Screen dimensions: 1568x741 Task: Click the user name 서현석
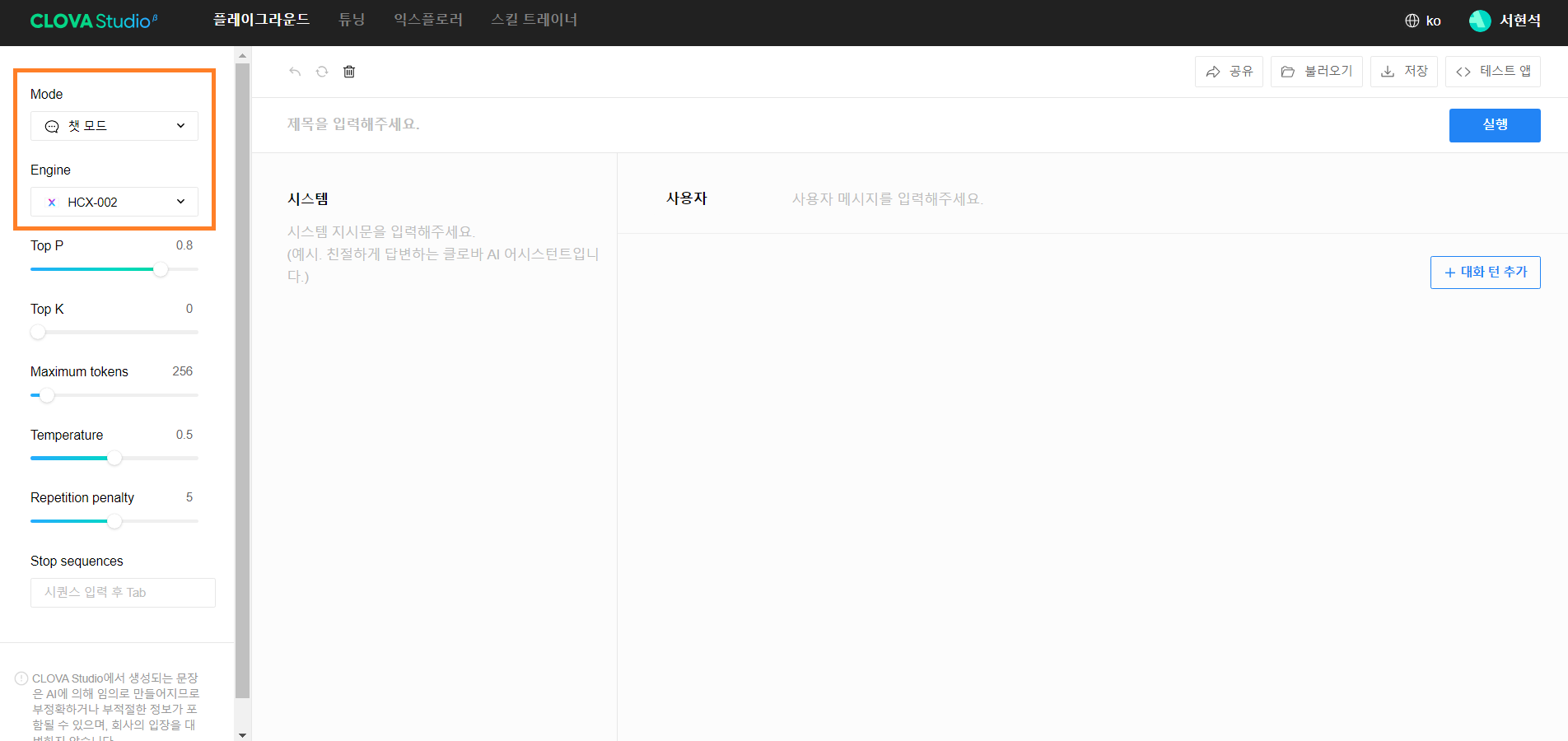1519,21
